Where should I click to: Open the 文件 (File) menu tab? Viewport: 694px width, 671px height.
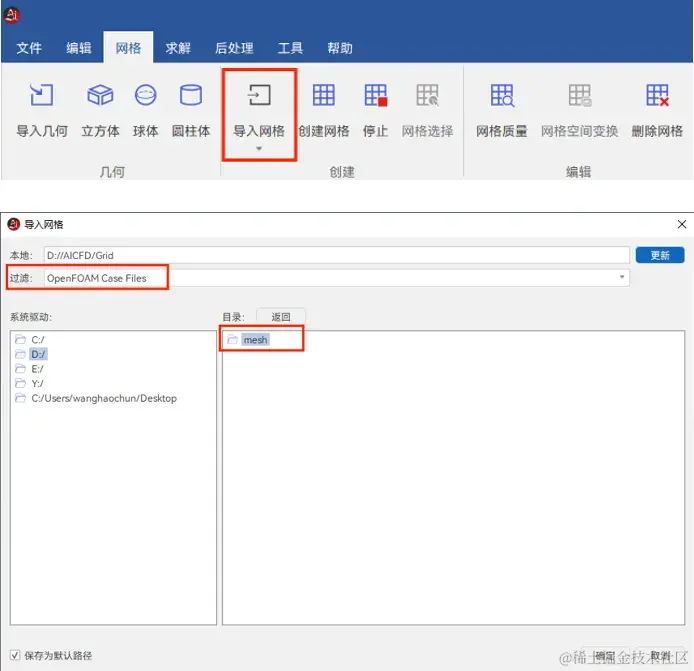tap(29, 48)
